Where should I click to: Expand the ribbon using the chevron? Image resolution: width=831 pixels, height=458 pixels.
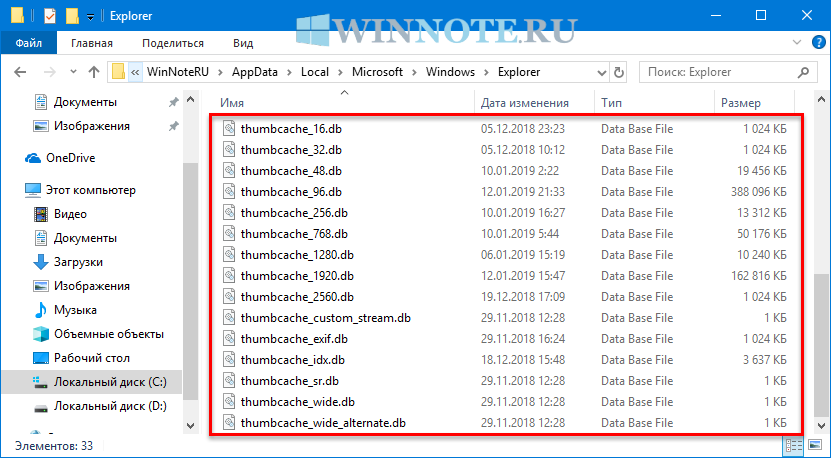click(796, 43)
